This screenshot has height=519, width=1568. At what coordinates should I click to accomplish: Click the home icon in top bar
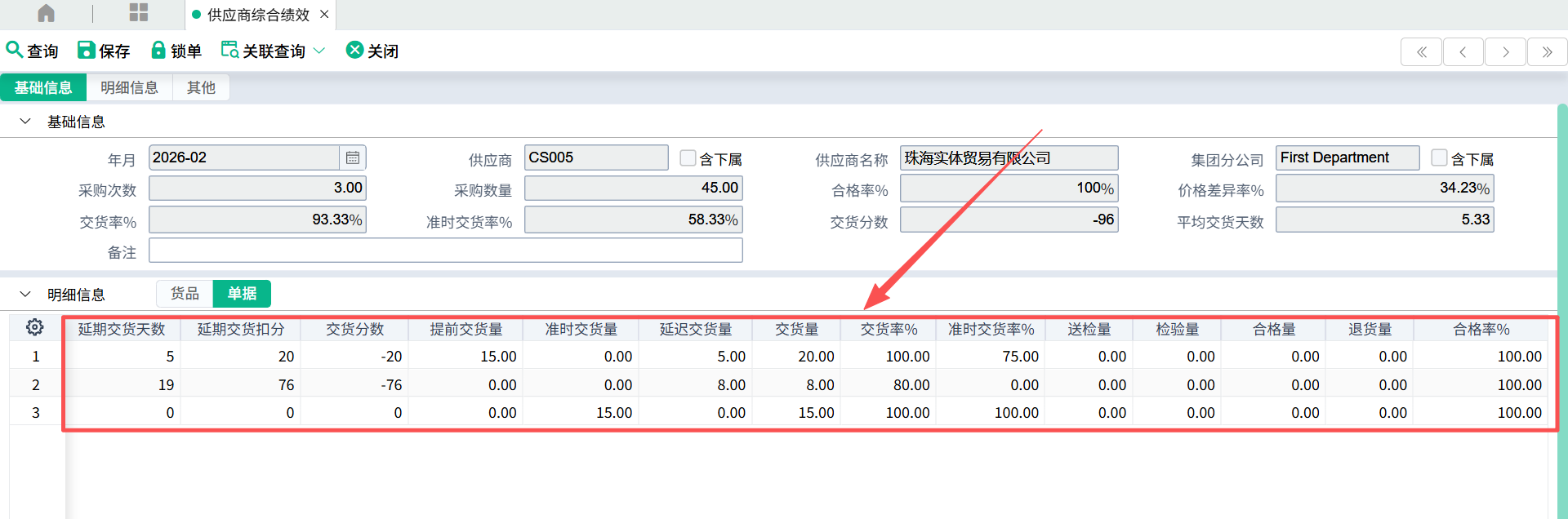point(47,14)
